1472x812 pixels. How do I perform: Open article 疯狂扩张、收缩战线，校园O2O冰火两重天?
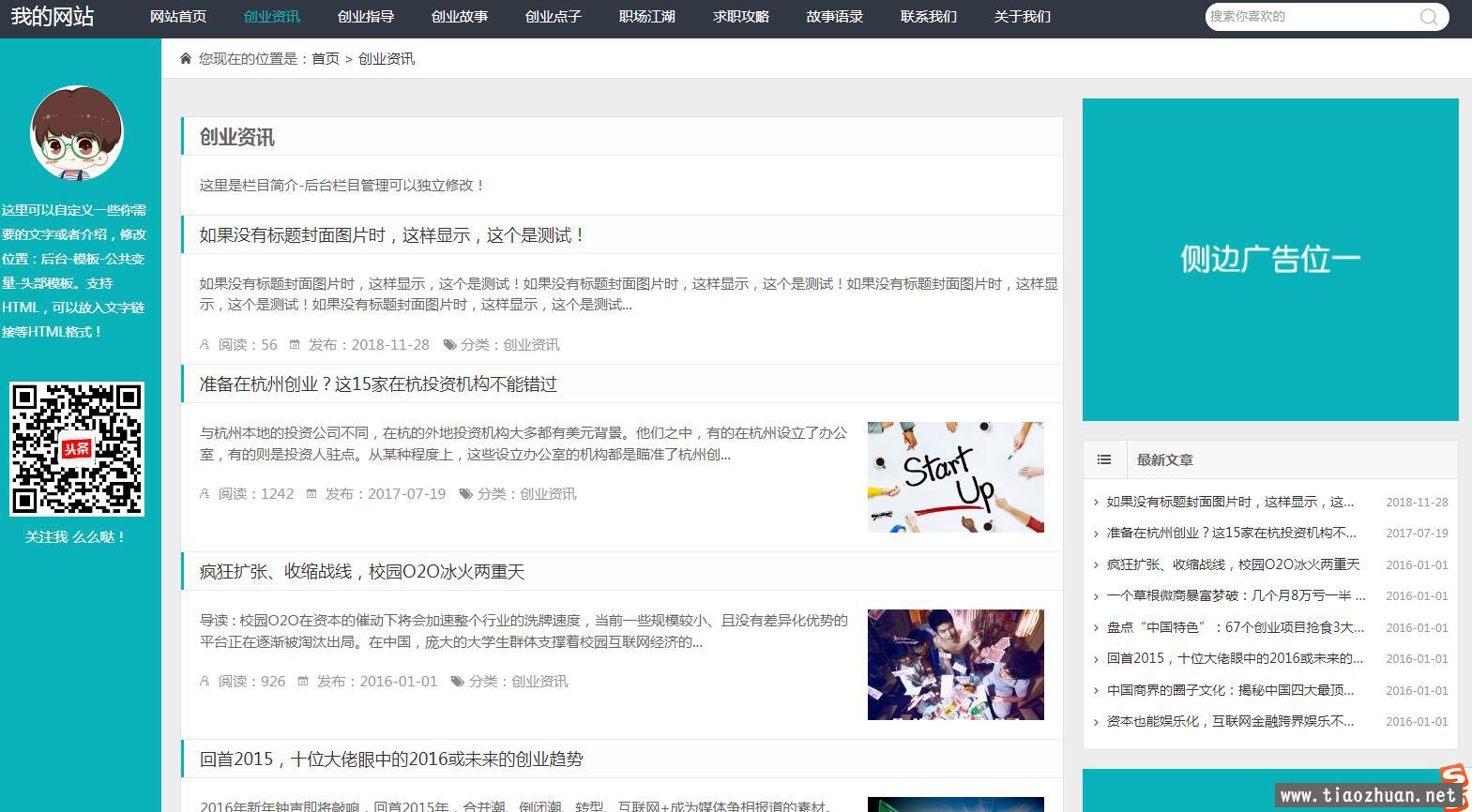point(362,572)
